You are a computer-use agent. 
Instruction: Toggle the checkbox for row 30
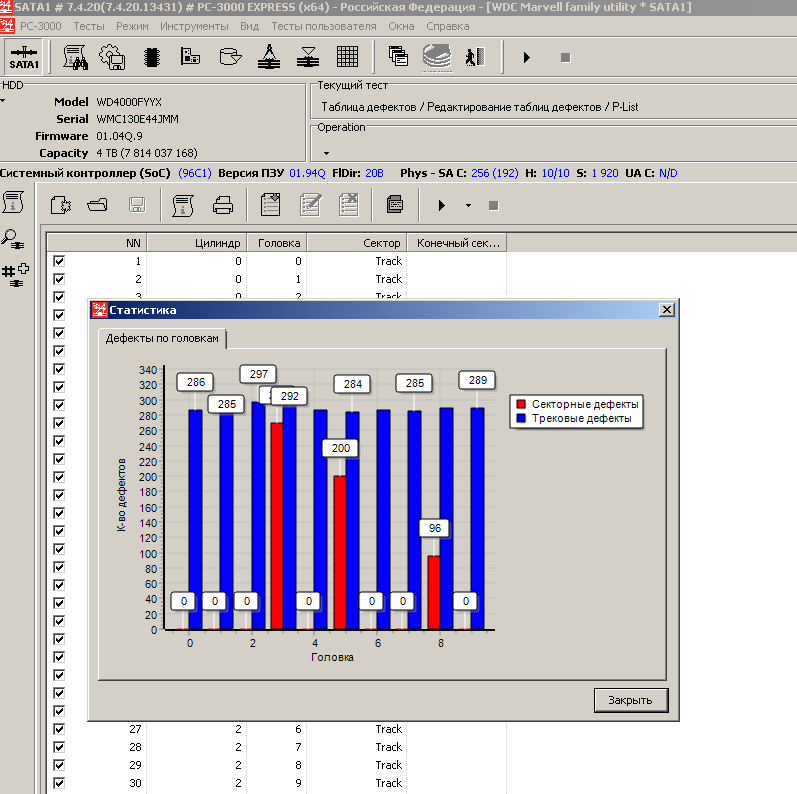click(59, 783)
